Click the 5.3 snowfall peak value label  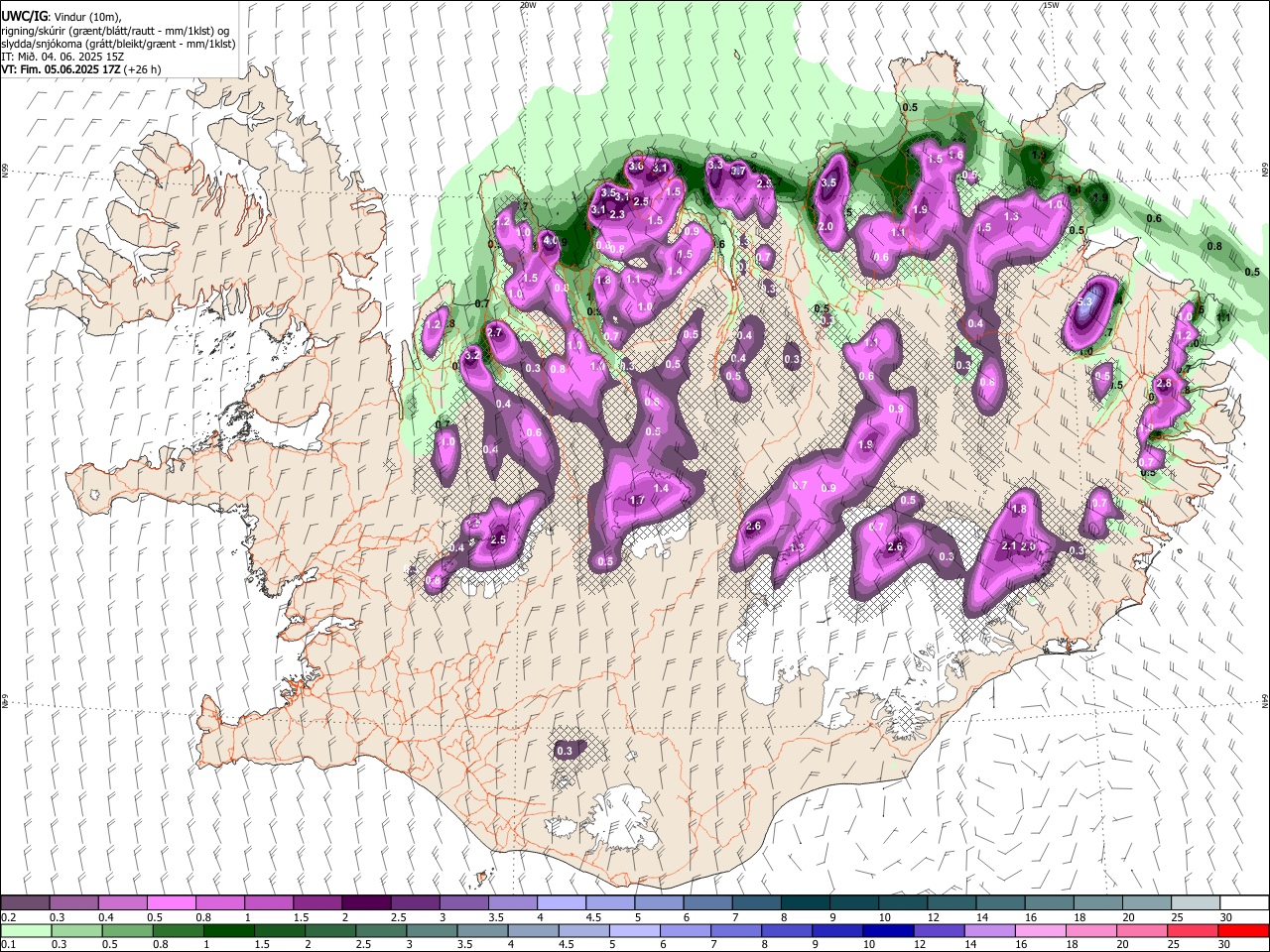[1084, 300]
